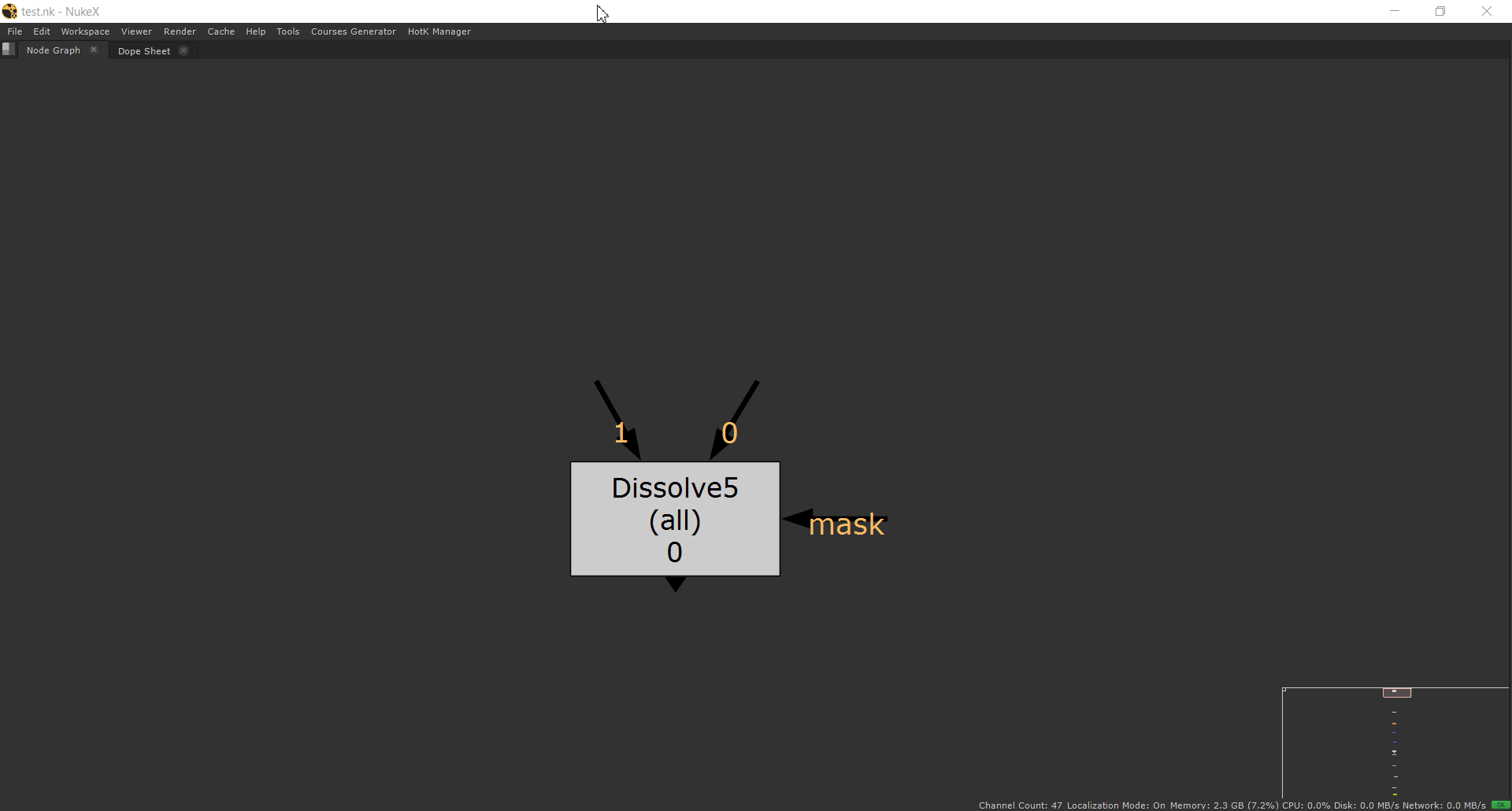Open the Help menu

pos(255,31)
